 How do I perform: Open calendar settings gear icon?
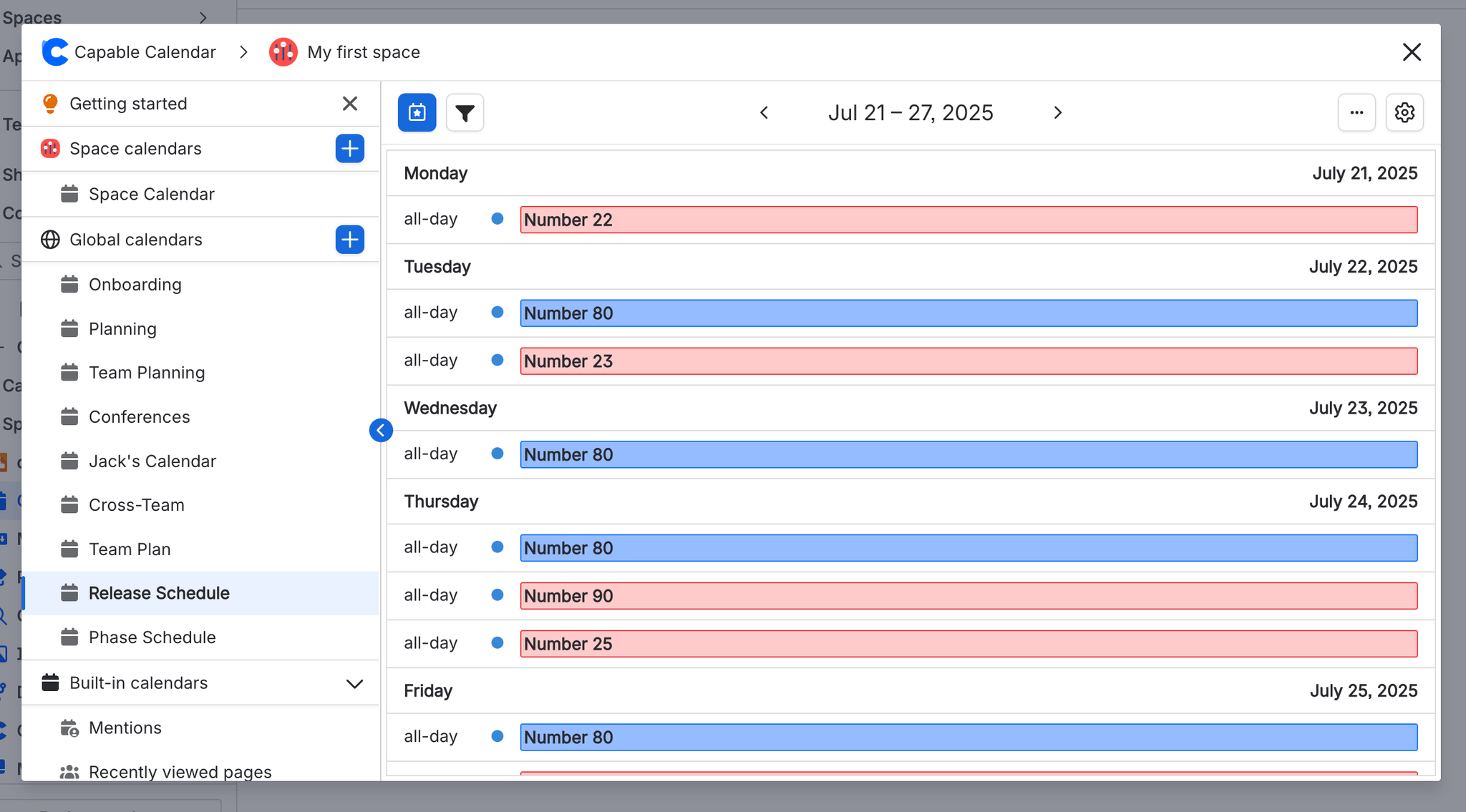1404,112
